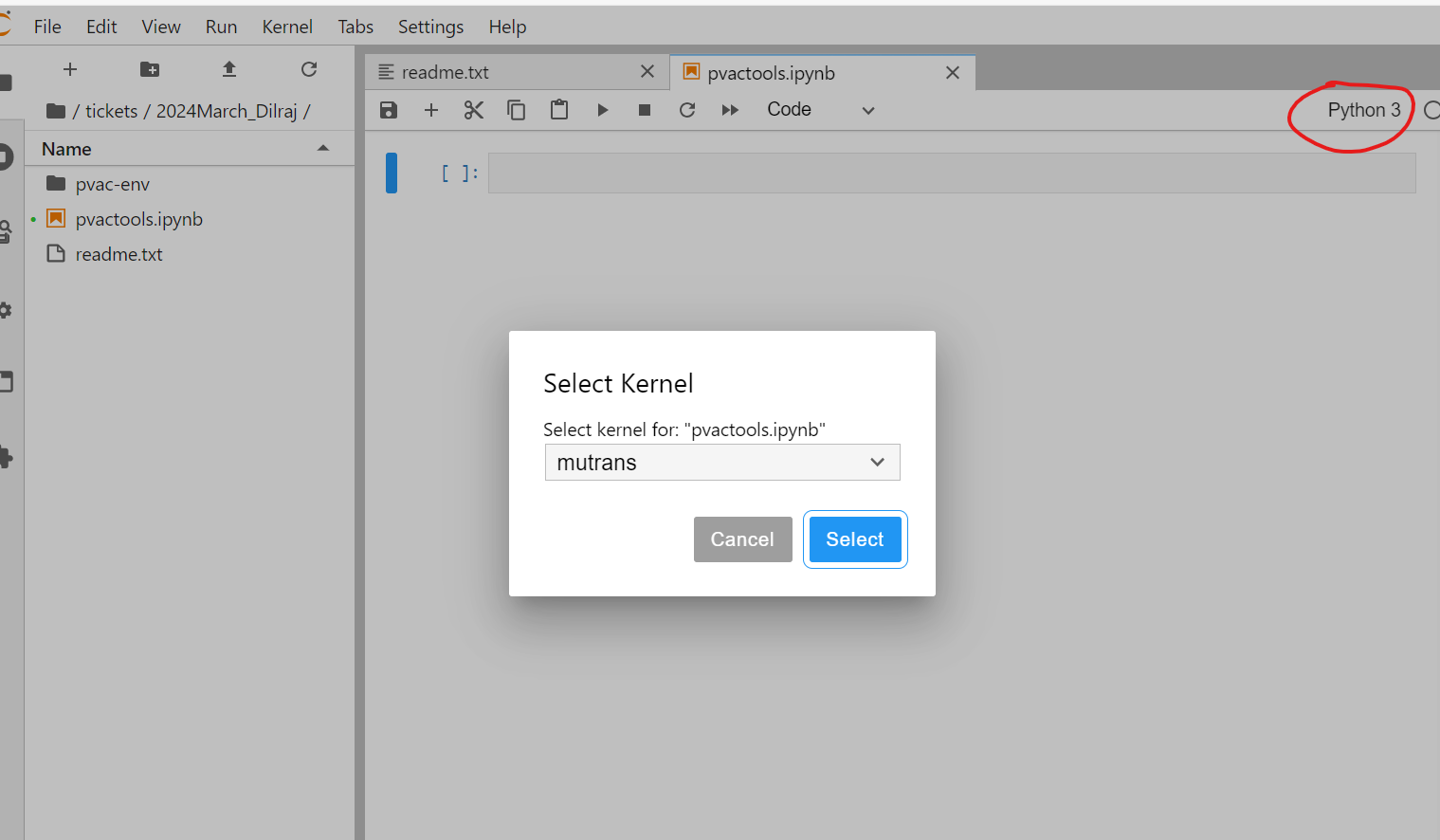The image size is (1440, 840).
Task: Close the readme.txt tab
Action: click(647, 72)
